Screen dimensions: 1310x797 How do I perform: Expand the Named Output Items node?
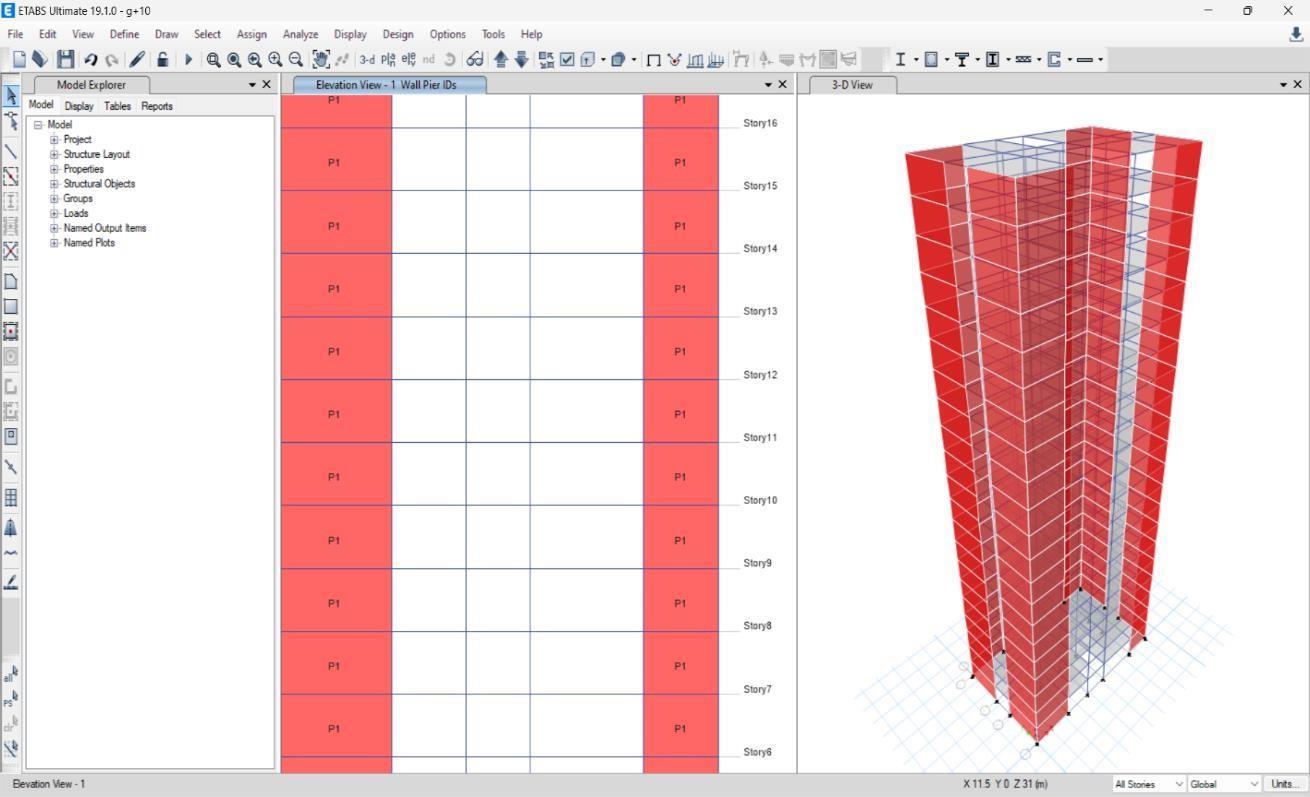pyautogui.click(x=55, y=228)
